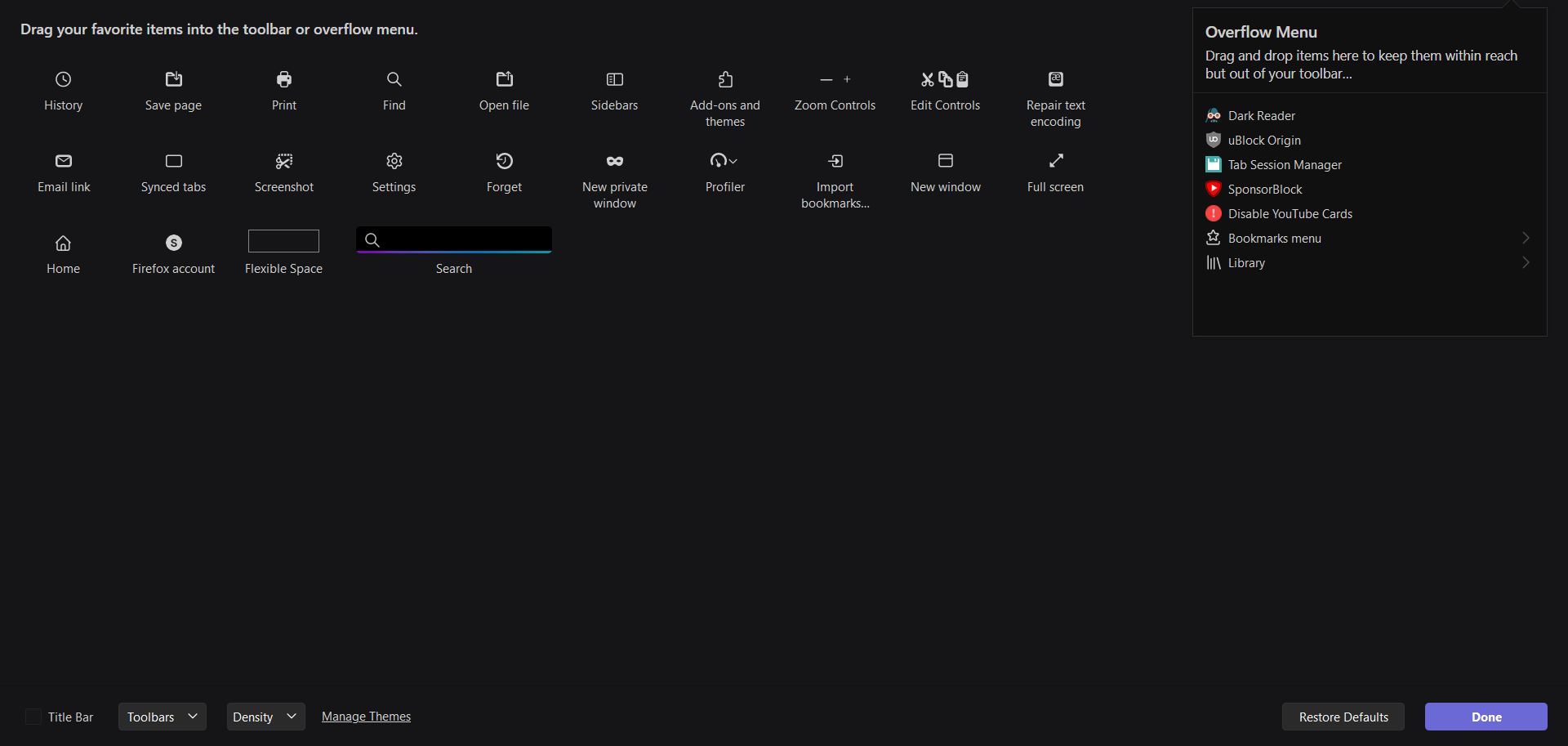The width and height of the screenshot is (1568, 746).
Task: Click the Paste icon in Edit Controls
Action: coord(963,79)
